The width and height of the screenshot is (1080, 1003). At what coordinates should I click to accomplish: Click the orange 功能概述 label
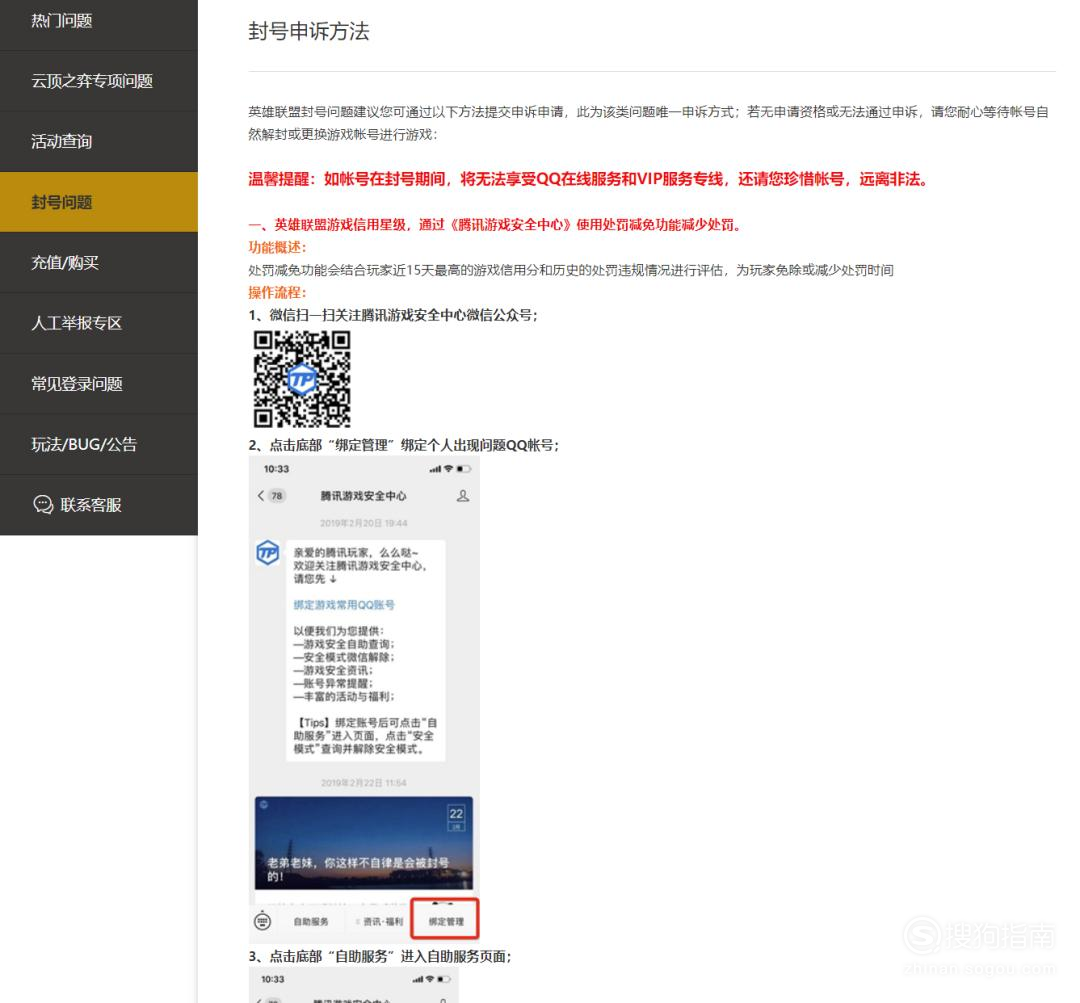pos(277,247)
